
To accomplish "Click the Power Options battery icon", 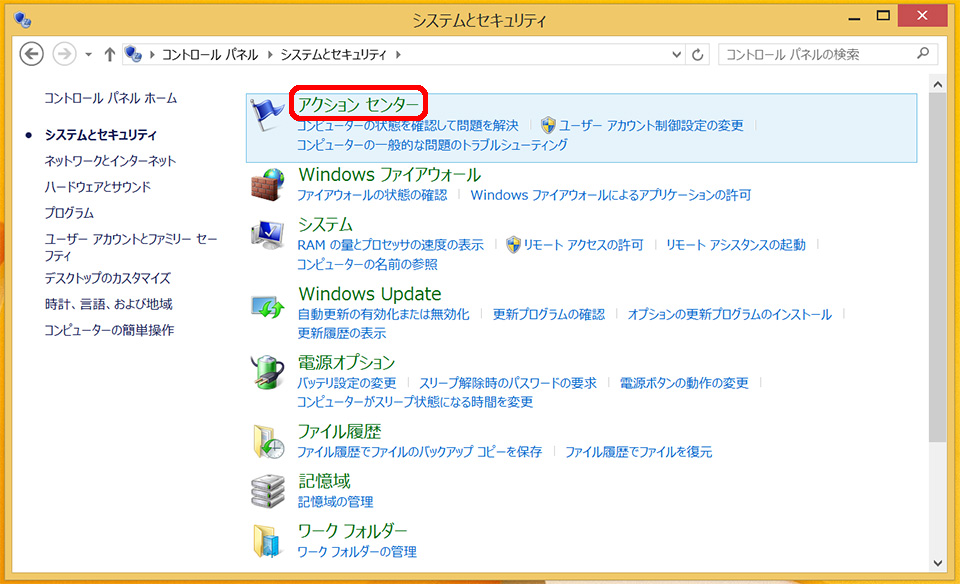I will pyautogui.click(x=268, y=372).
